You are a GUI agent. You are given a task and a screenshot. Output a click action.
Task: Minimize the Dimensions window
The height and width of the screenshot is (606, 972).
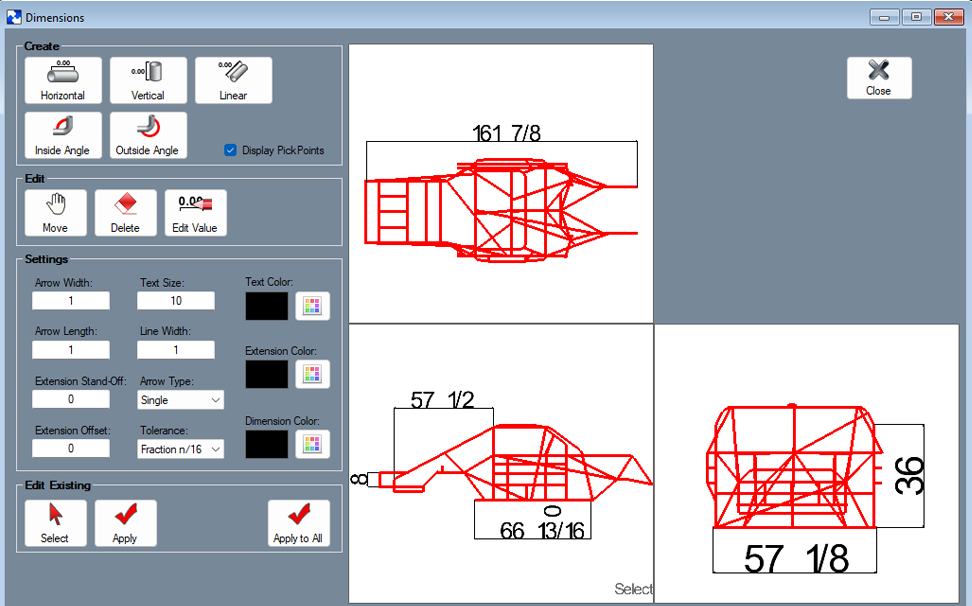point(884,17)
